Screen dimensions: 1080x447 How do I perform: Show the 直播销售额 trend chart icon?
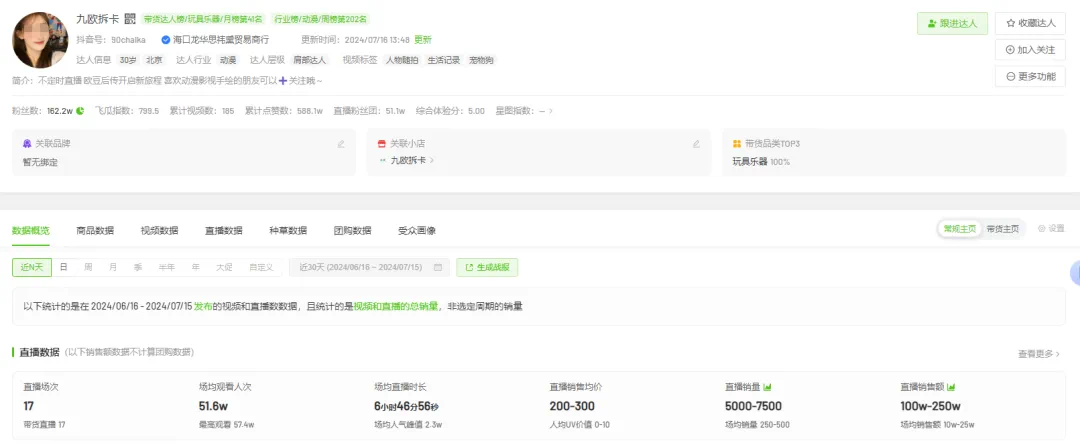coord(951,387)
